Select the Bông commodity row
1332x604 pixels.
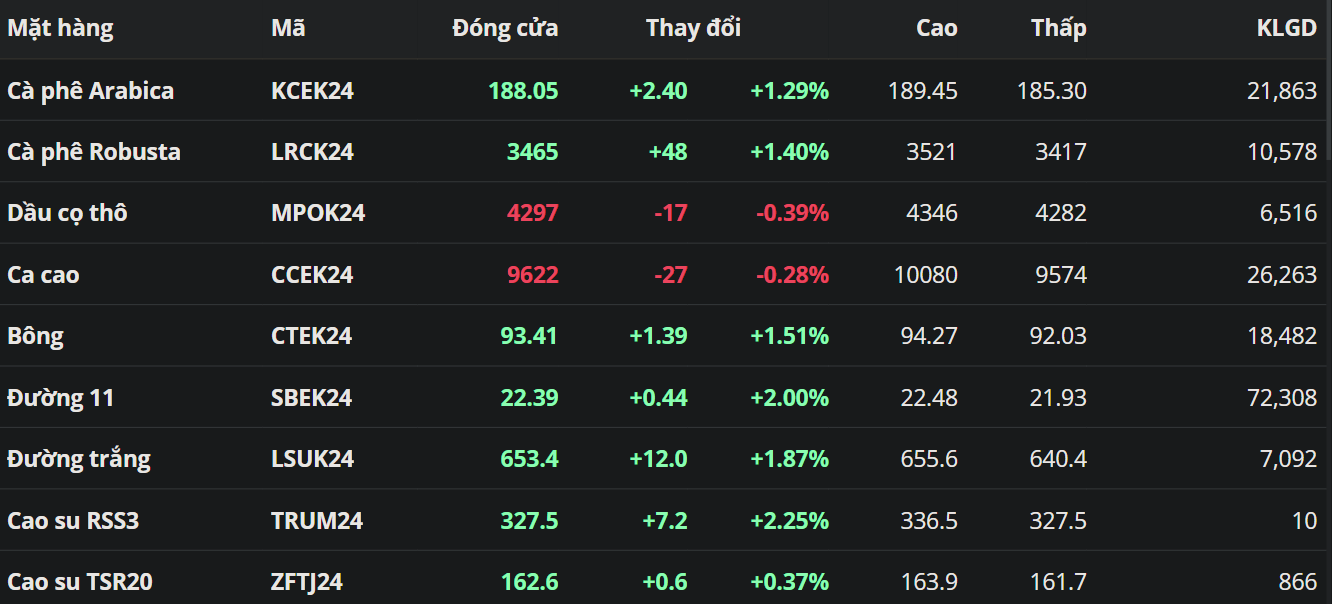click(35, 336)
